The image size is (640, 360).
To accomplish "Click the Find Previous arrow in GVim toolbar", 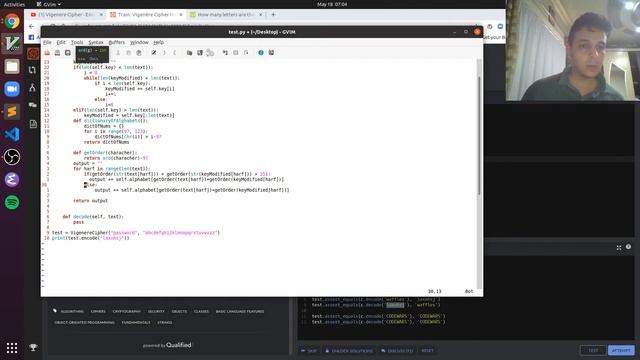I will point(174,53).
